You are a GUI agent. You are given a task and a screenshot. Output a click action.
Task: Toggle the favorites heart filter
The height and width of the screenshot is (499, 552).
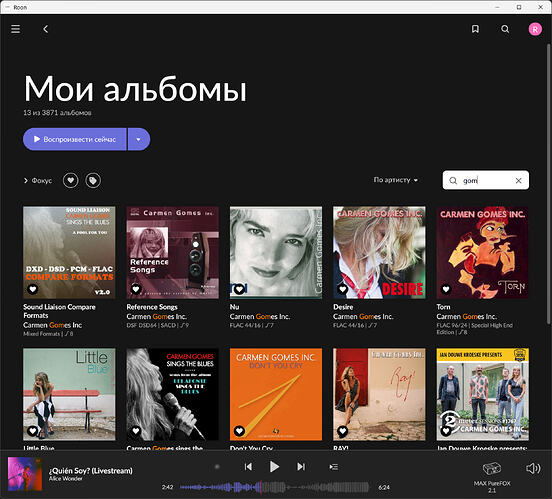(70, 180)
